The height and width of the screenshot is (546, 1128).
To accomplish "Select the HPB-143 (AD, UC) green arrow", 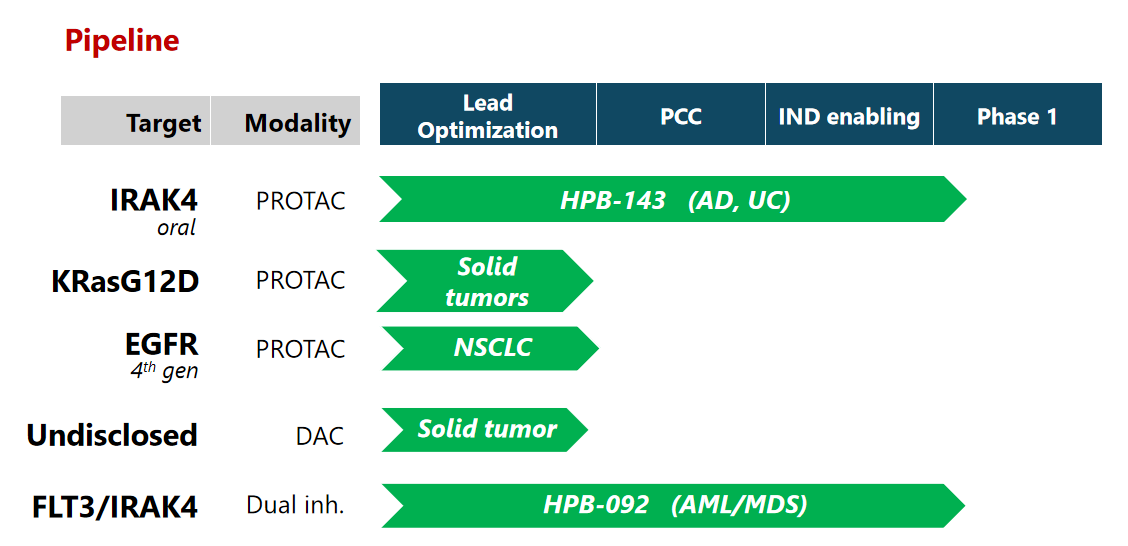I will 673,199.
